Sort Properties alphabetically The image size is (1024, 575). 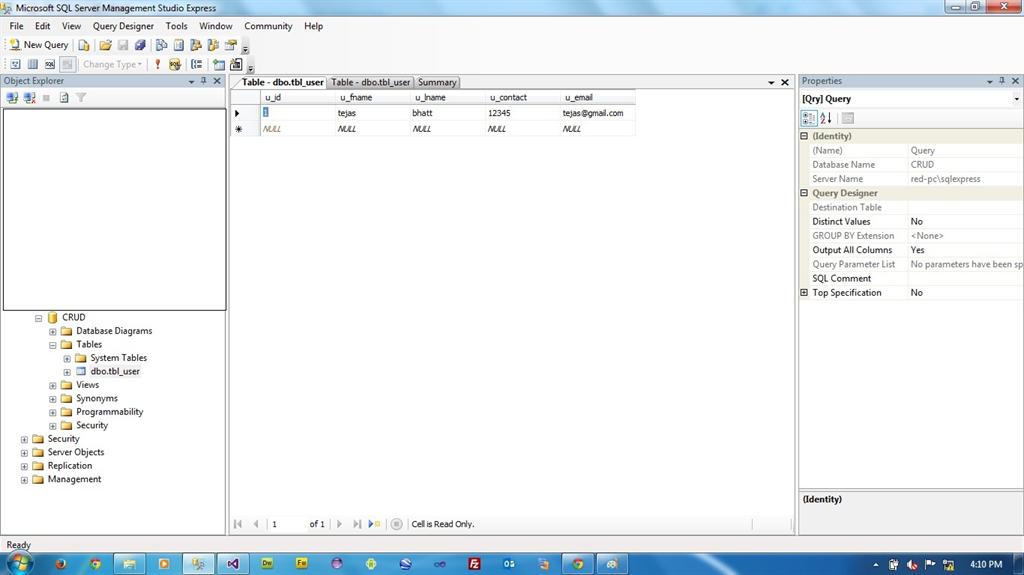coord(825,118)
